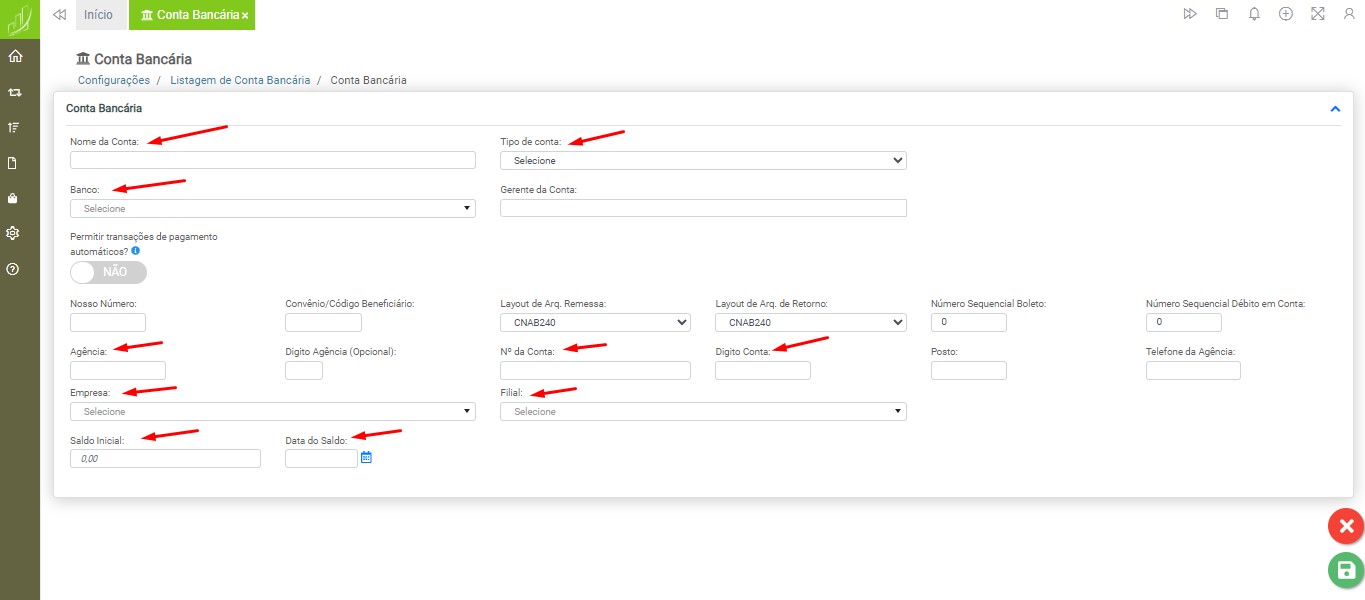Click the home icon in the left sidebar
The image size is (1365, 600).
point(14,56)
